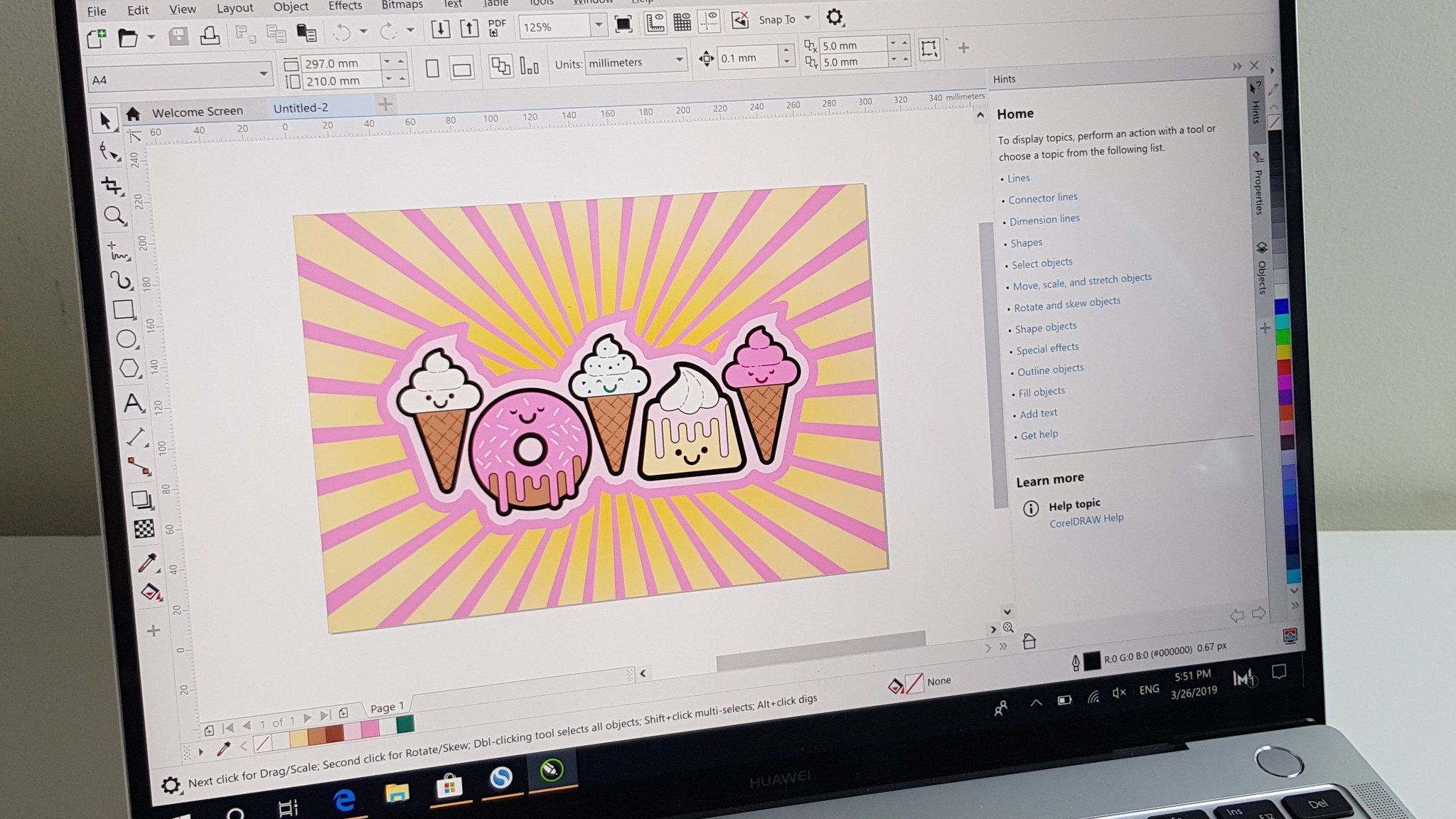Open the A4 page size dropdown

pos(263,73)
